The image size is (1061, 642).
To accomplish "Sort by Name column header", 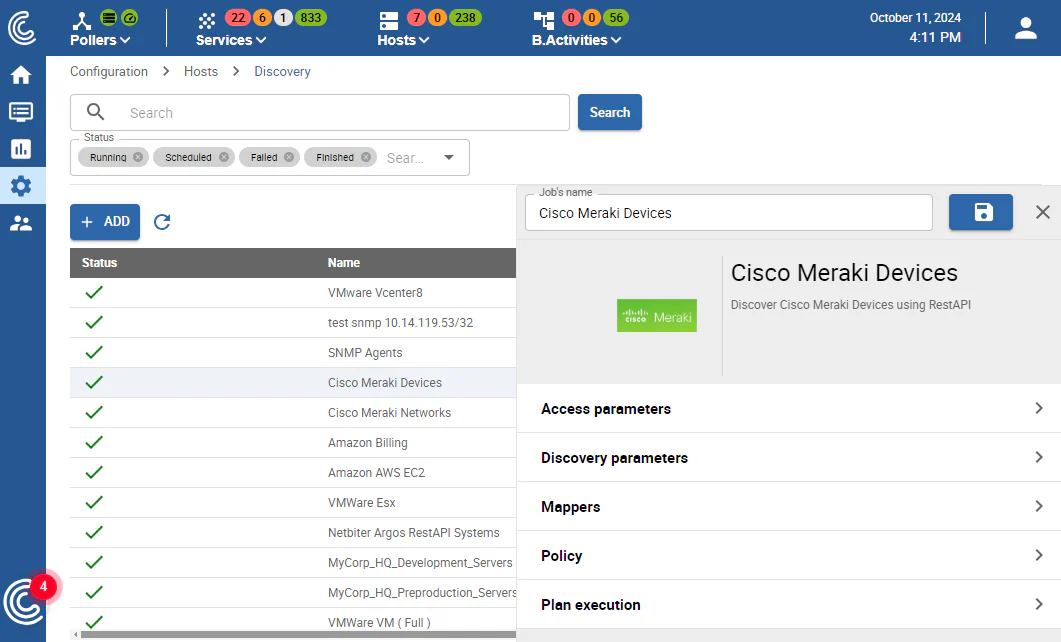I will (x=344, y=262).
